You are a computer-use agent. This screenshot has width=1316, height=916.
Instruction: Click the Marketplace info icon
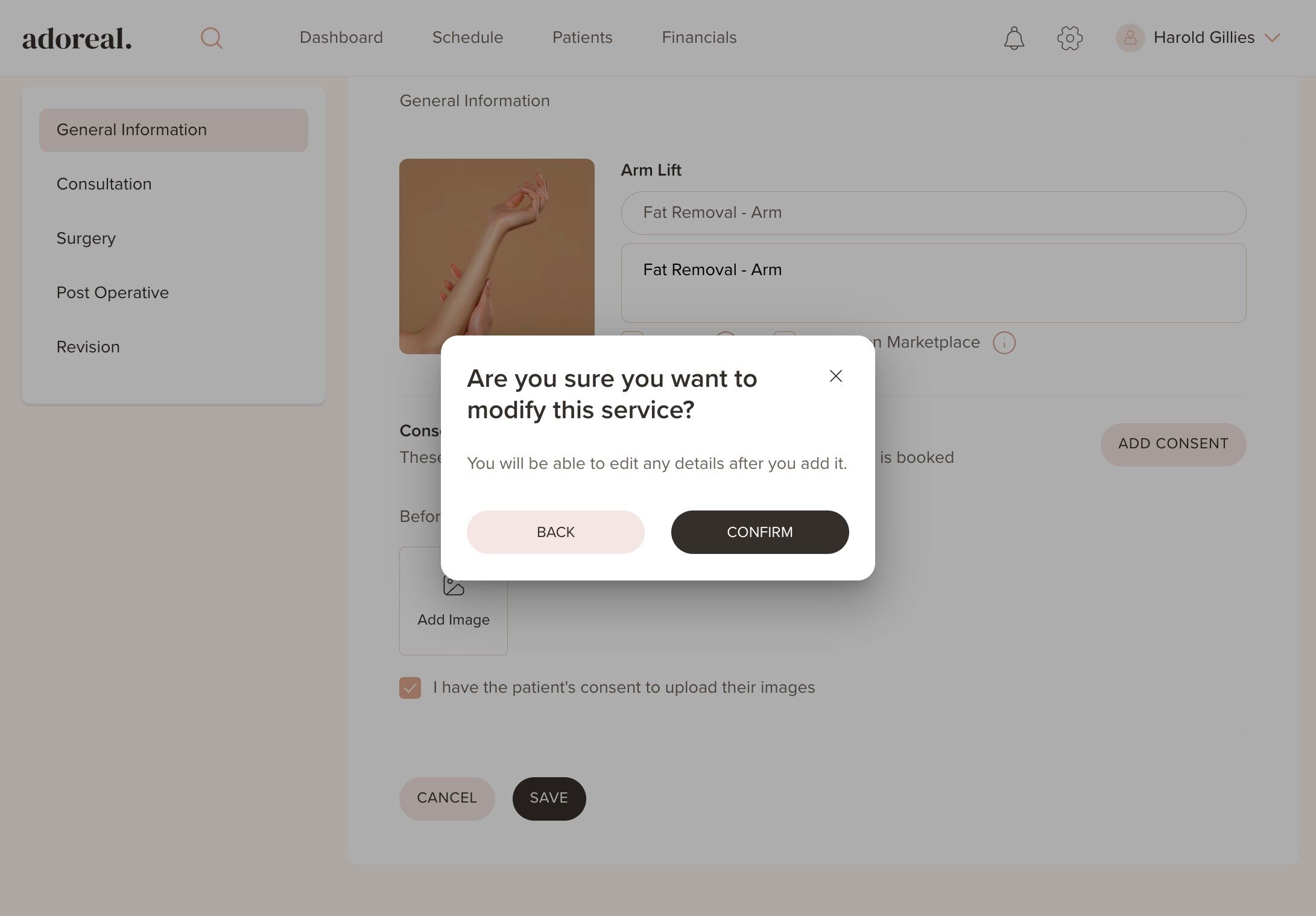coord(1004,343)
